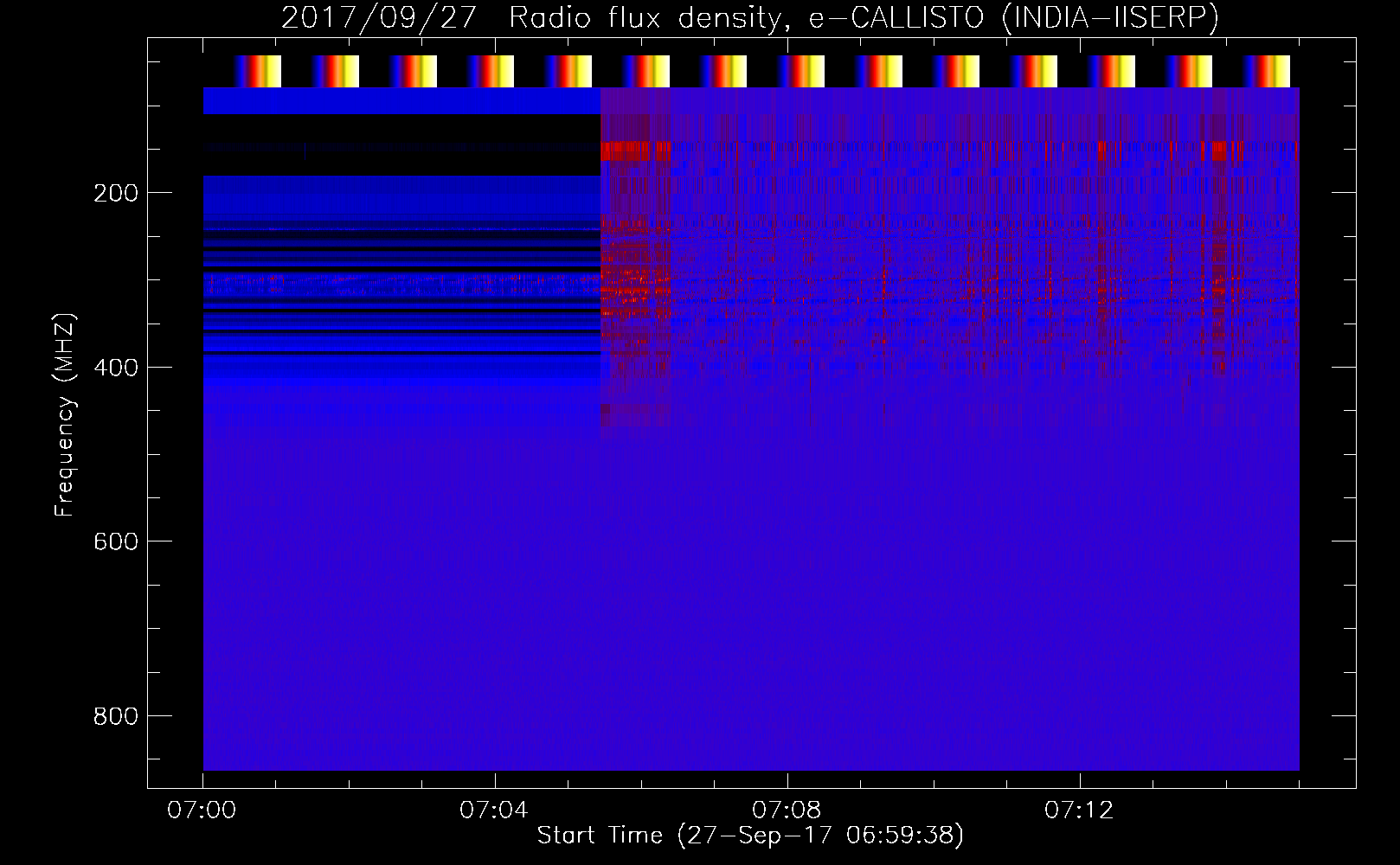Click the 07:00 time tick label
The width and height of the screenshot is (1400, 865).
coord(202,811)
